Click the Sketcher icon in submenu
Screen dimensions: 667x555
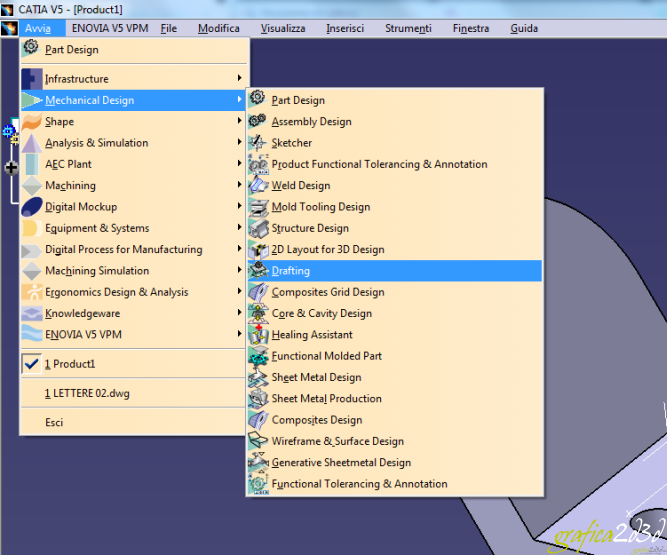coord(258,142)
